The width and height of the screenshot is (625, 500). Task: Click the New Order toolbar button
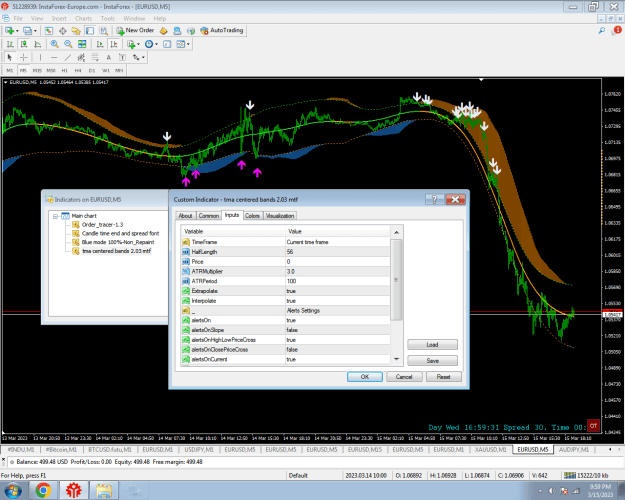click(135, 30)
